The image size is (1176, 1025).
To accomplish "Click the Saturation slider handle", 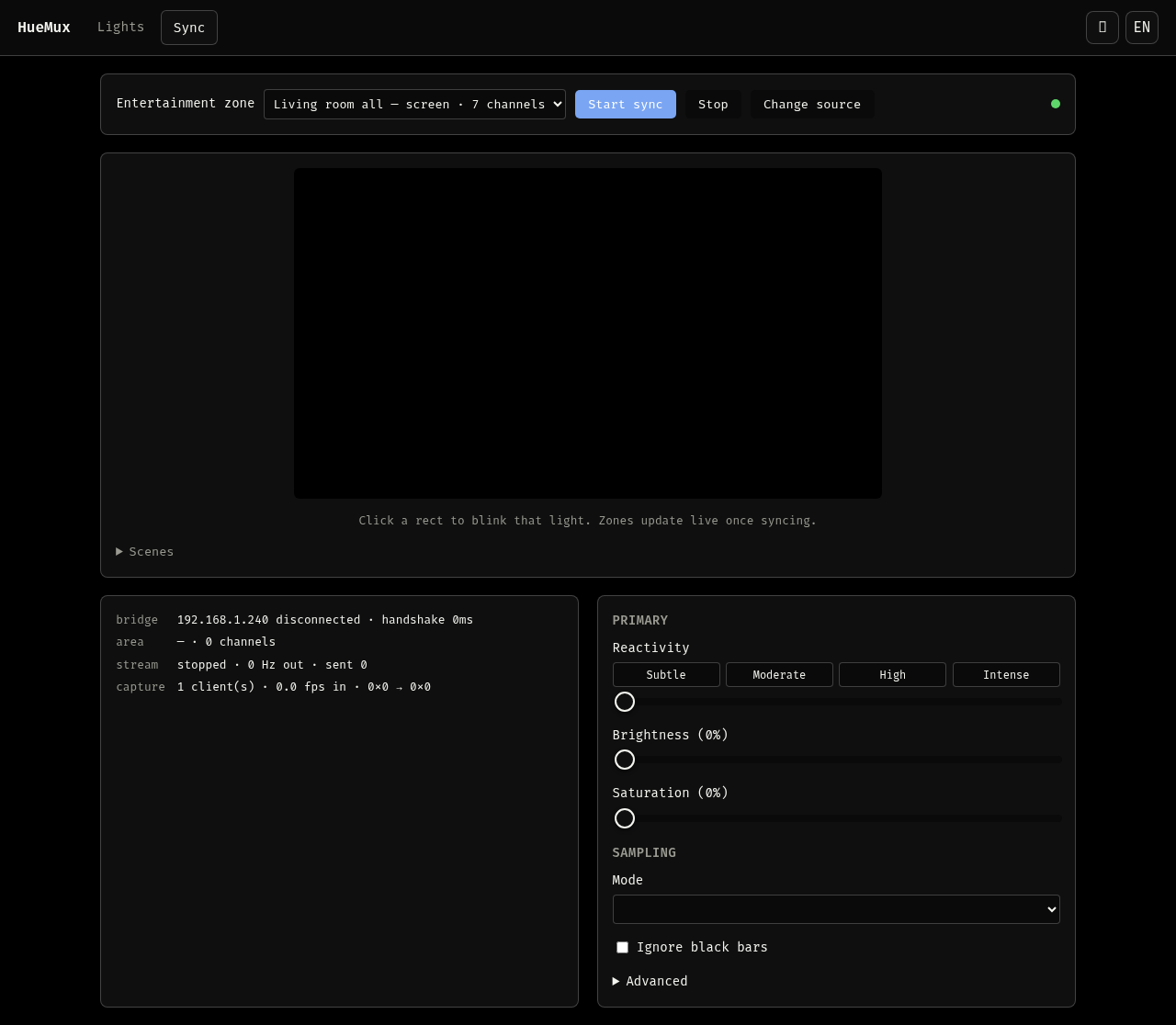I will [625, 818].
